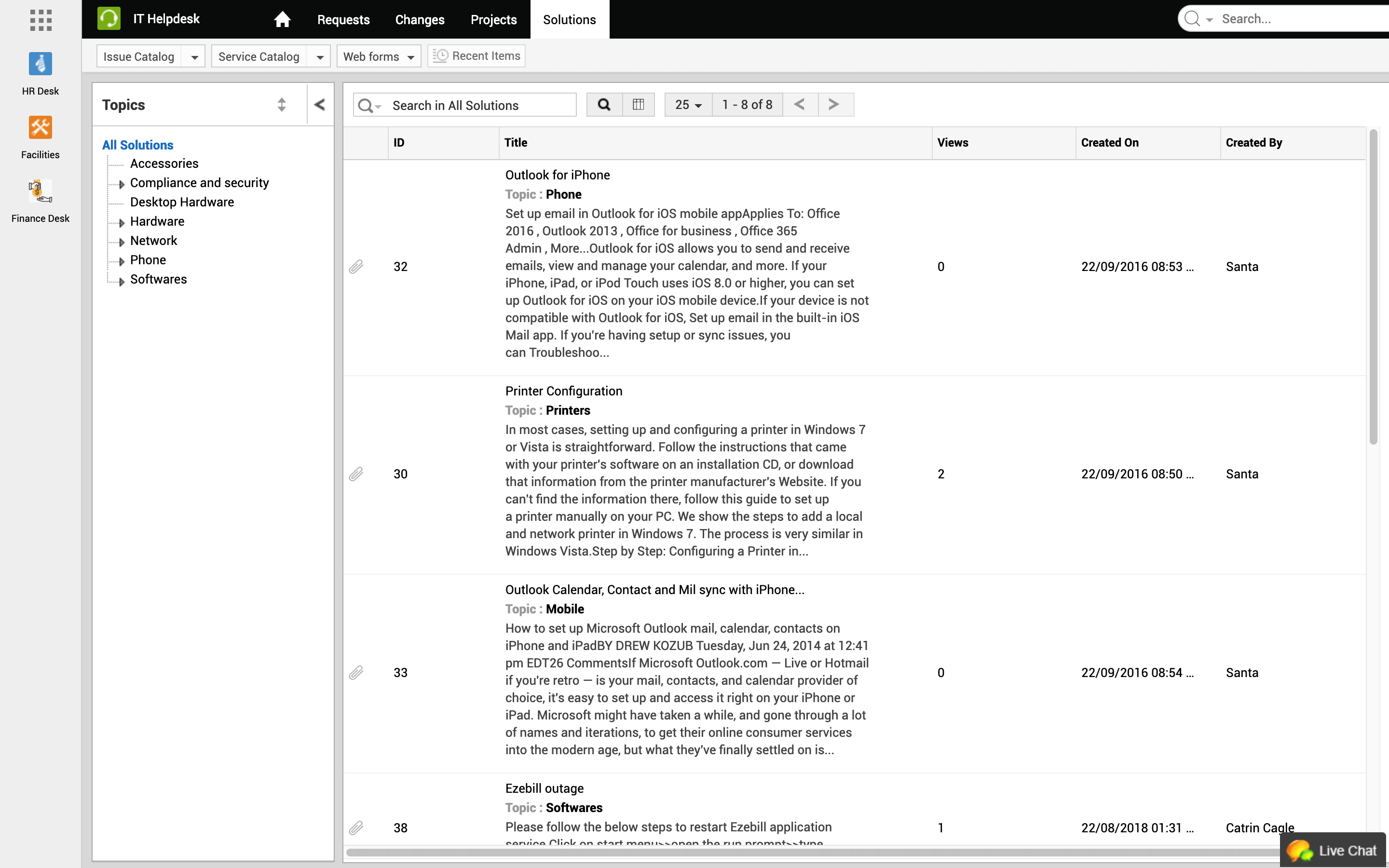
Task: Open the HR Desk app icon
Action: point(40,64)
